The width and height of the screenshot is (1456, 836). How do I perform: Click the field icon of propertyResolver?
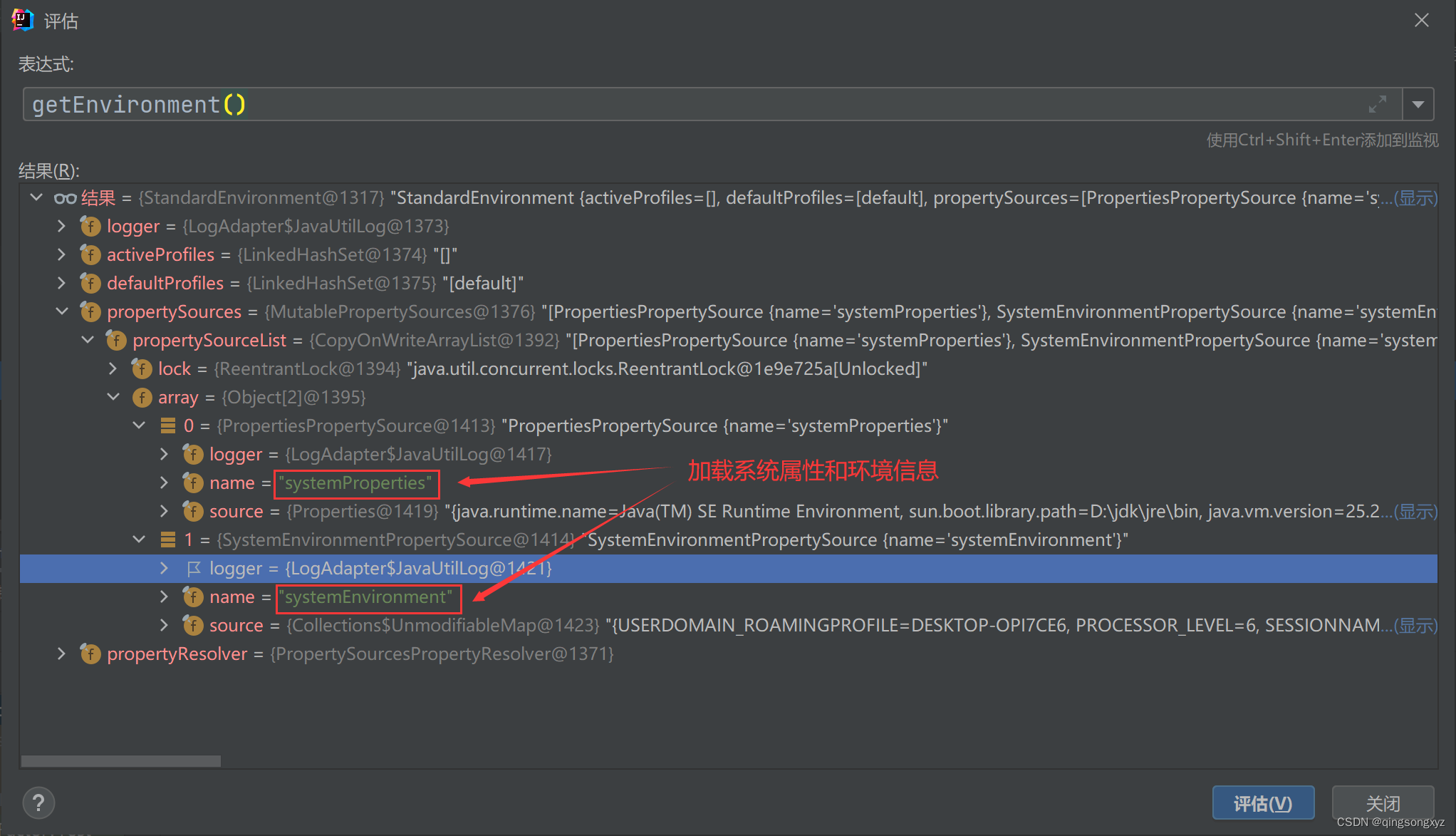pos(90,654)
